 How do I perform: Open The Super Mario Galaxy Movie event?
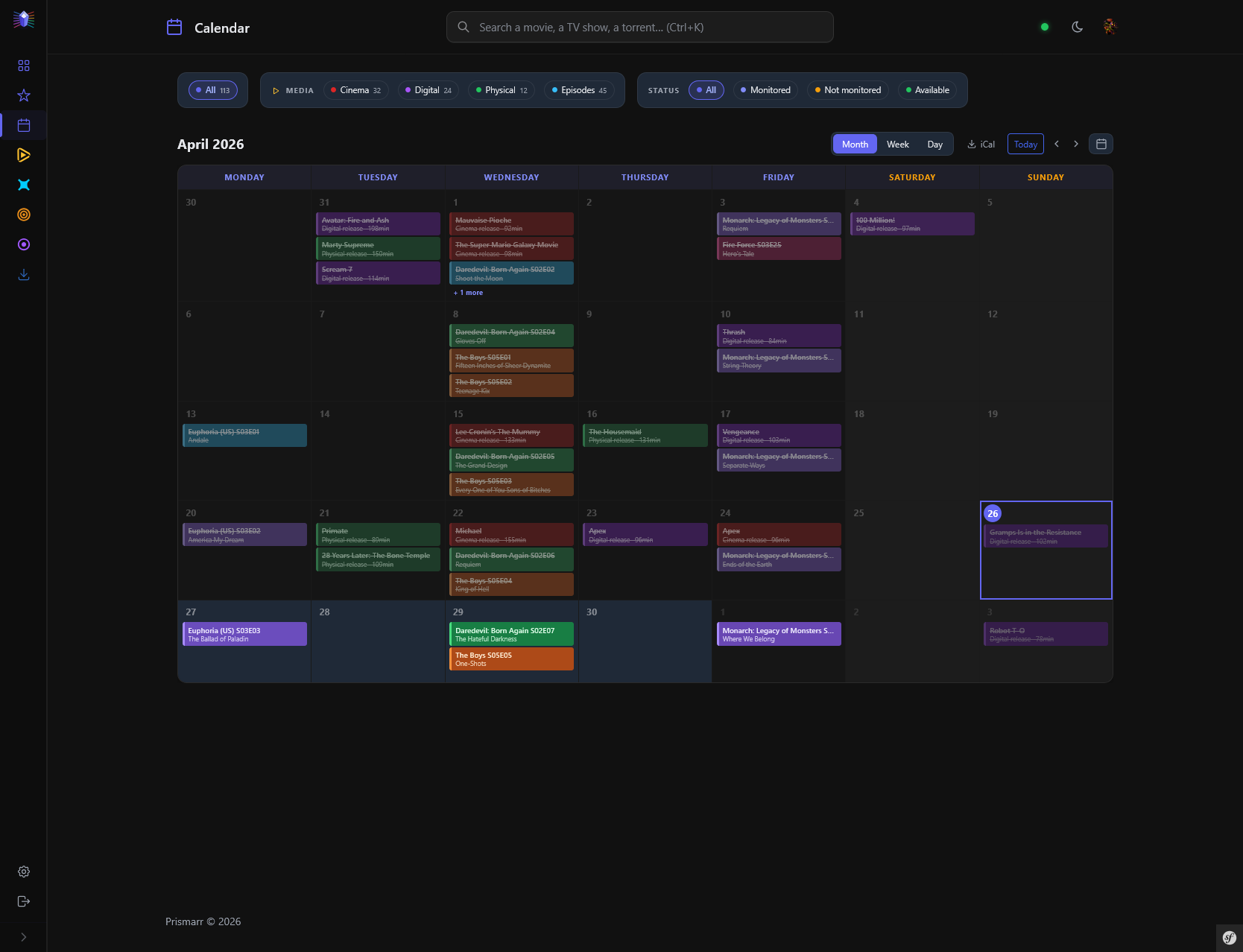click(511, 249)
